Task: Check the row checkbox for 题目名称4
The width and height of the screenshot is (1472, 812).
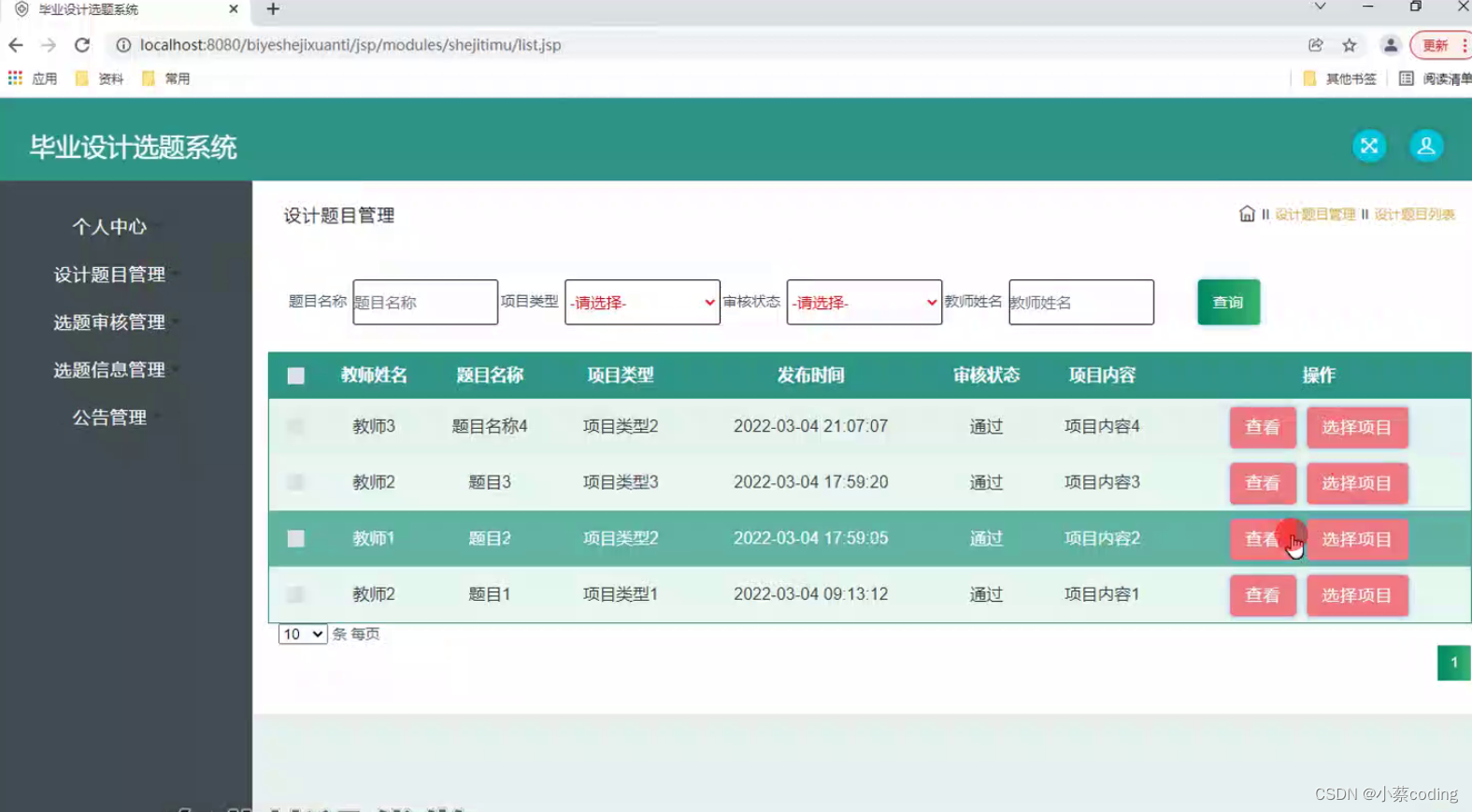Action: 296,426
